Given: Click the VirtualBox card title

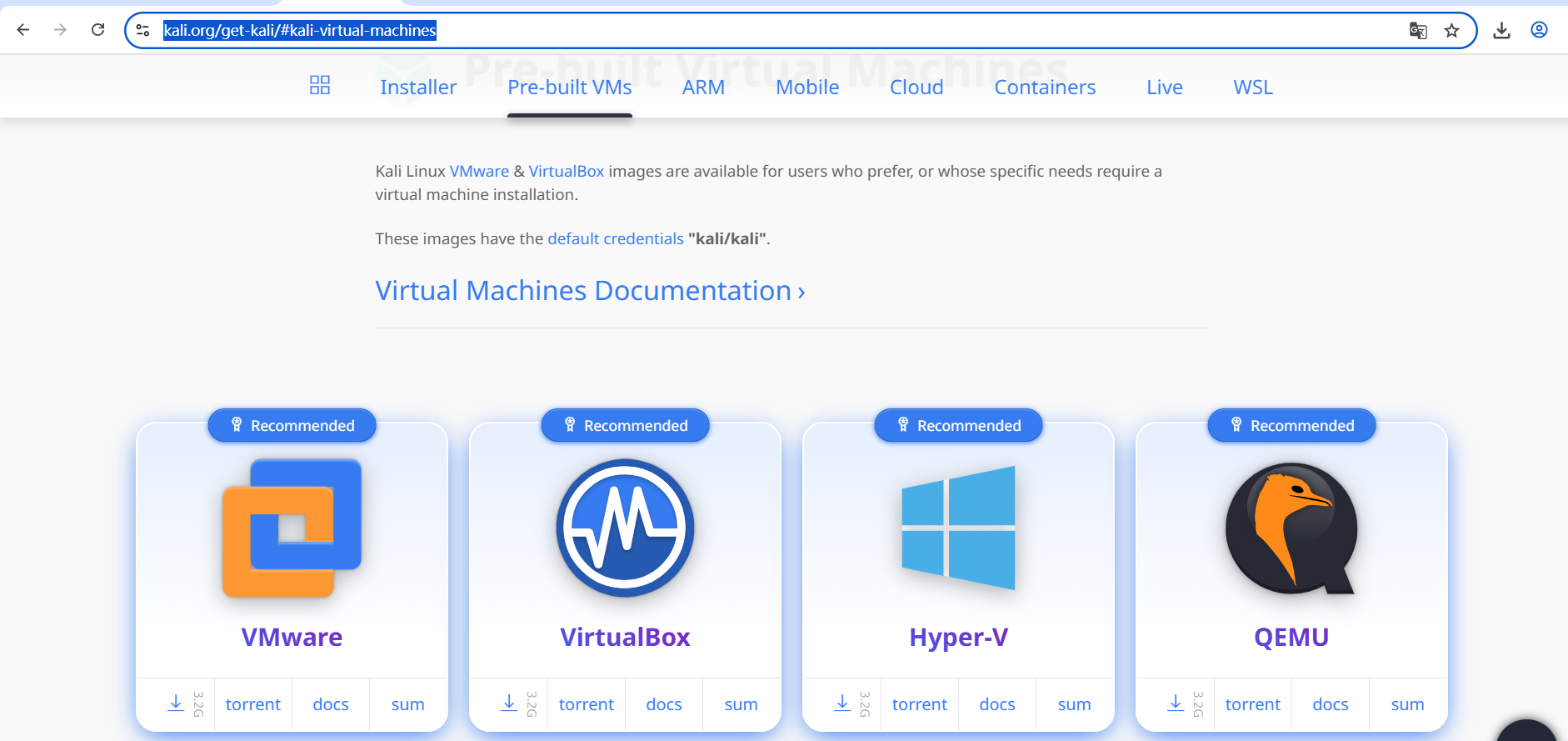Looking at the screenshot, I should (625, 637).
